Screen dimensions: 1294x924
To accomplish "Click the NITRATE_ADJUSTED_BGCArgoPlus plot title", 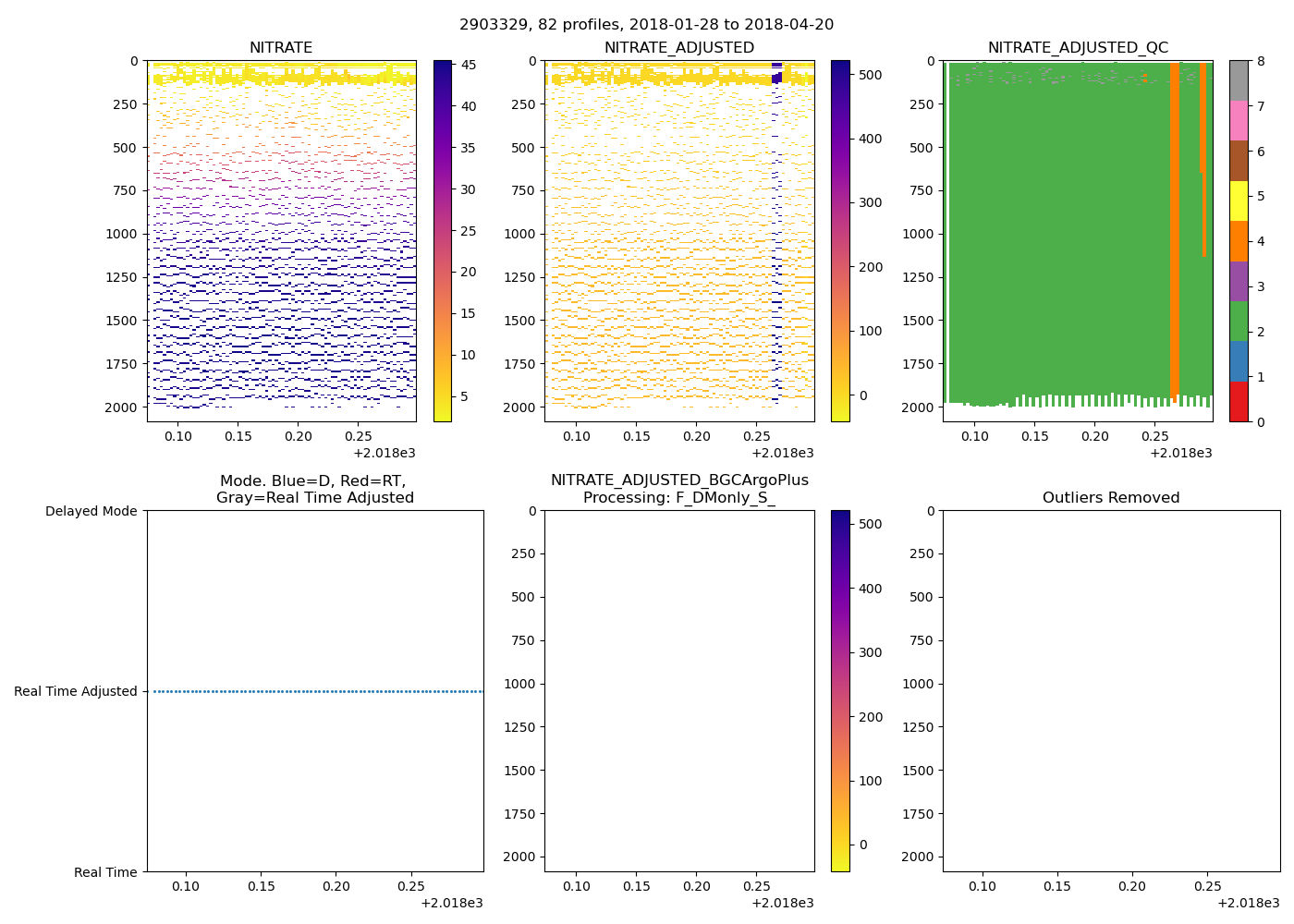I will coord(679,489).
